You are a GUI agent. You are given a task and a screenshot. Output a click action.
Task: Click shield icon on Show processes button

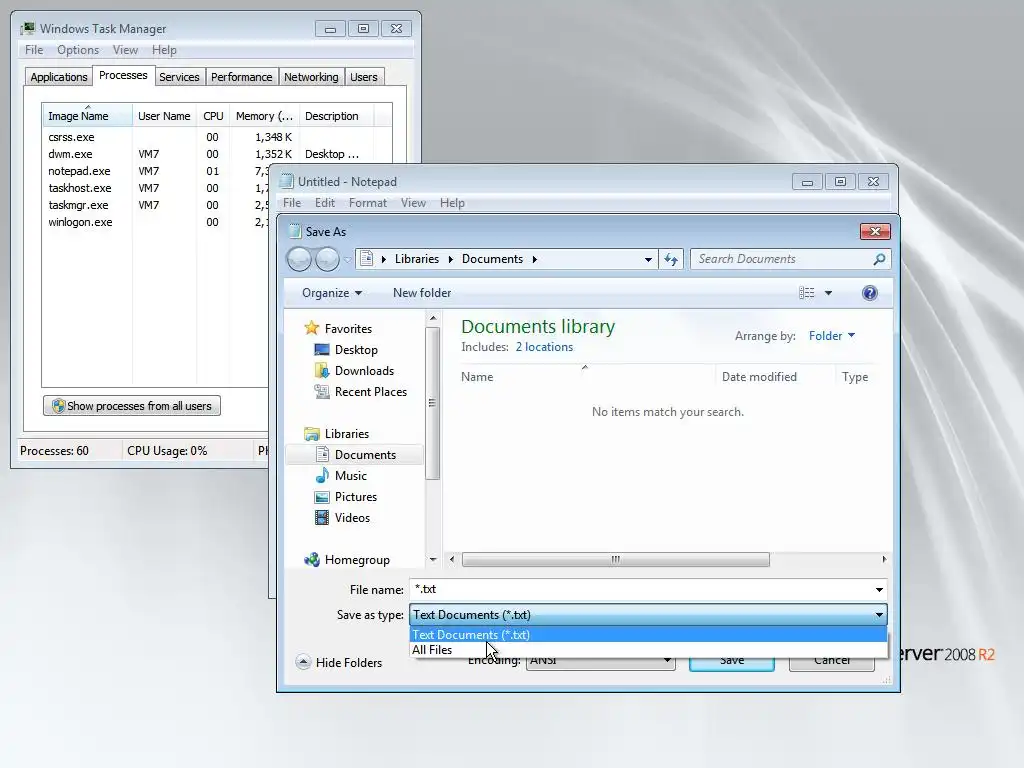pyautogui.click(x=58, y=406)
